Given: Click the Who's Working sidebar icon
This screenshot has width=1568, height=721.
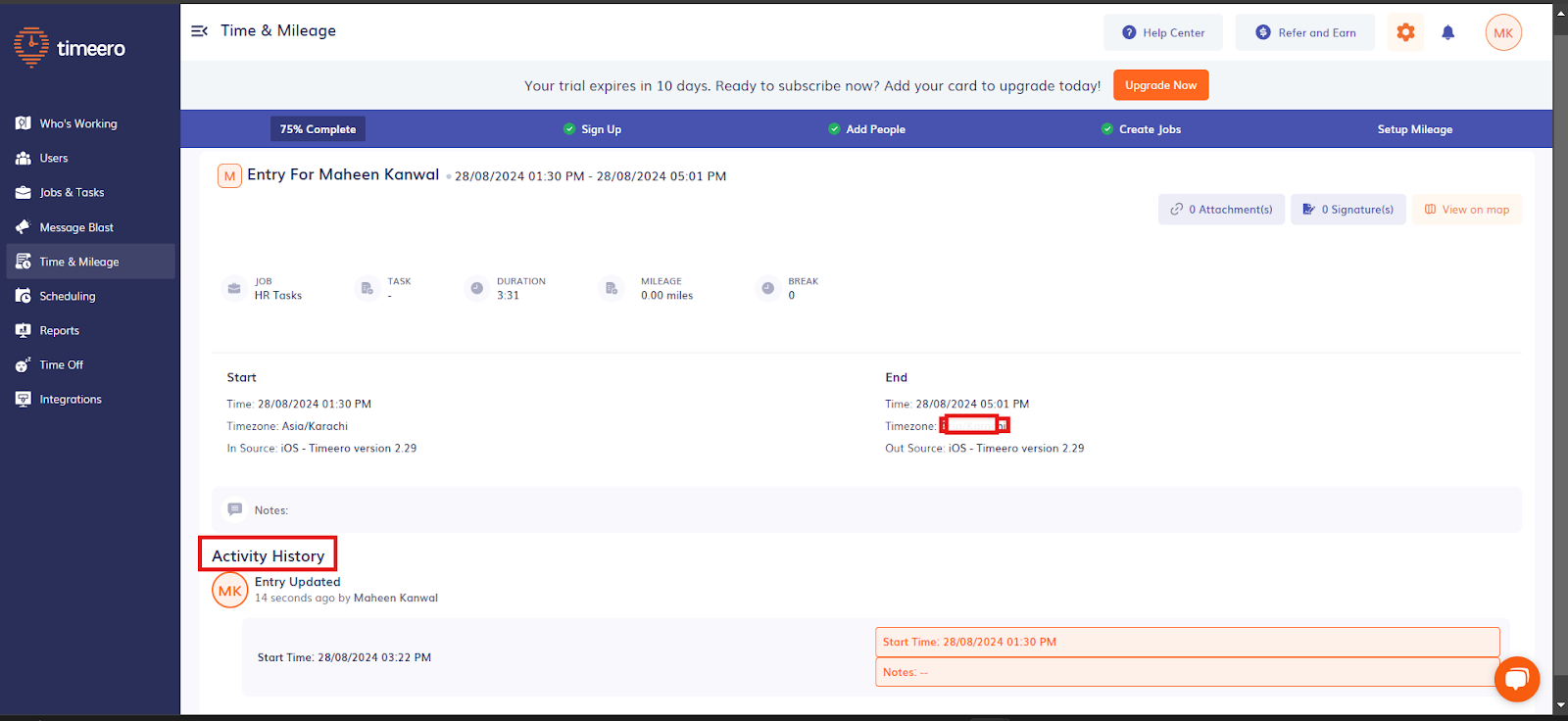Looking at the screenshot, I should pos(24,123).
